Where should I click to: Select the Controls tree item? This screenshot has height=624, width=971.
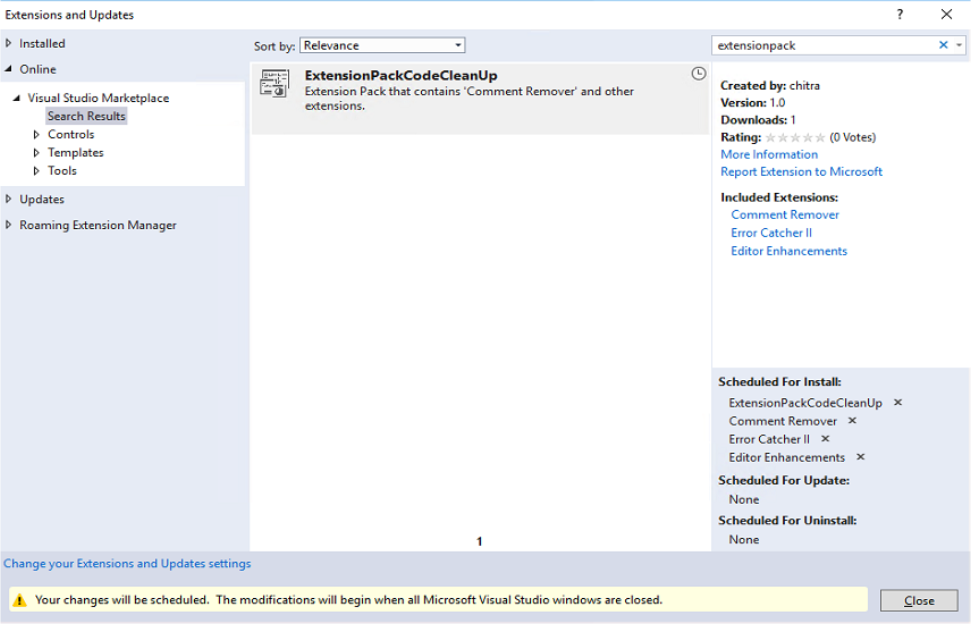click(71, 134)
